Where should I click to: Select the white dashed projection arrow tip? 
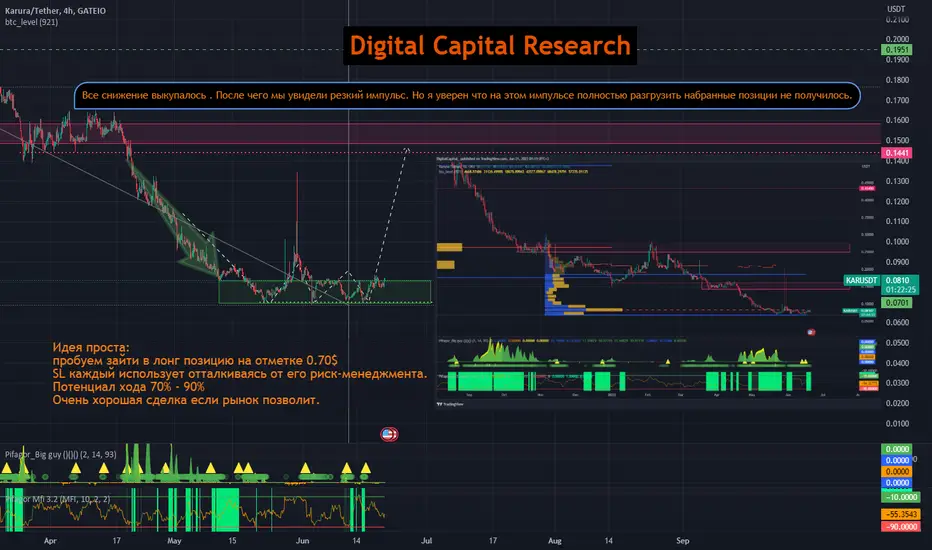[407, 149]
